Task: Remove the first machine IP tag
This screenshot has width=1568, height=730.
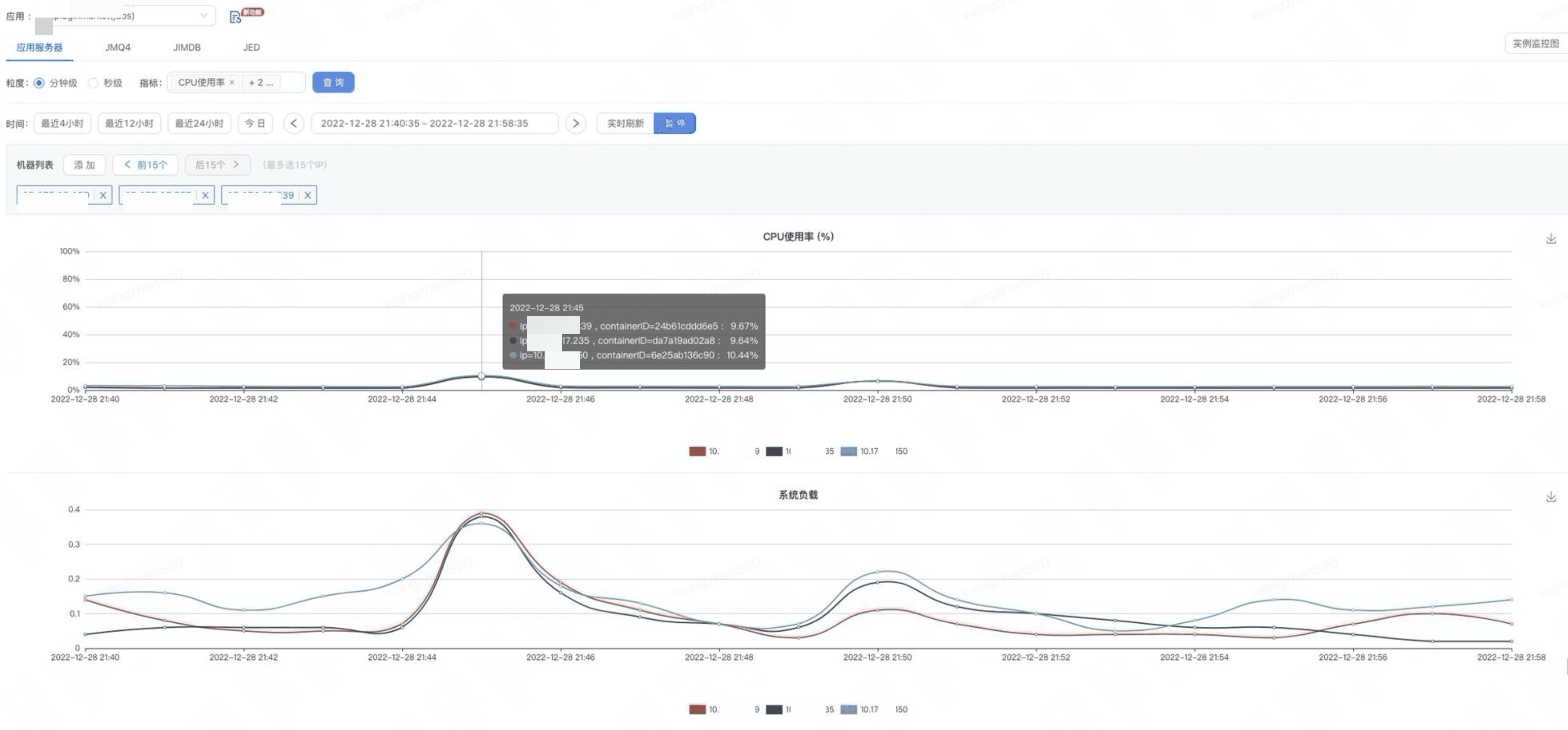Action: tap(103, 195)
